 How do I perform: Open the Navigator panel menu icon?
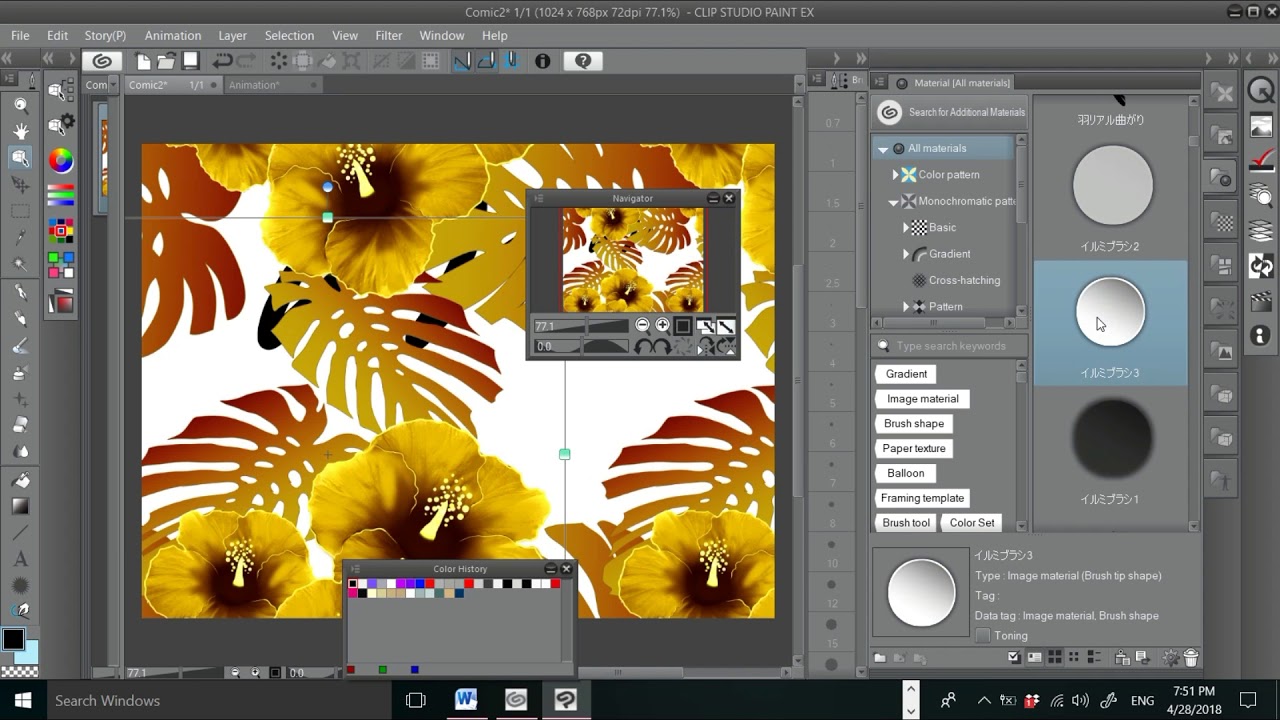(x=538, y=199)
